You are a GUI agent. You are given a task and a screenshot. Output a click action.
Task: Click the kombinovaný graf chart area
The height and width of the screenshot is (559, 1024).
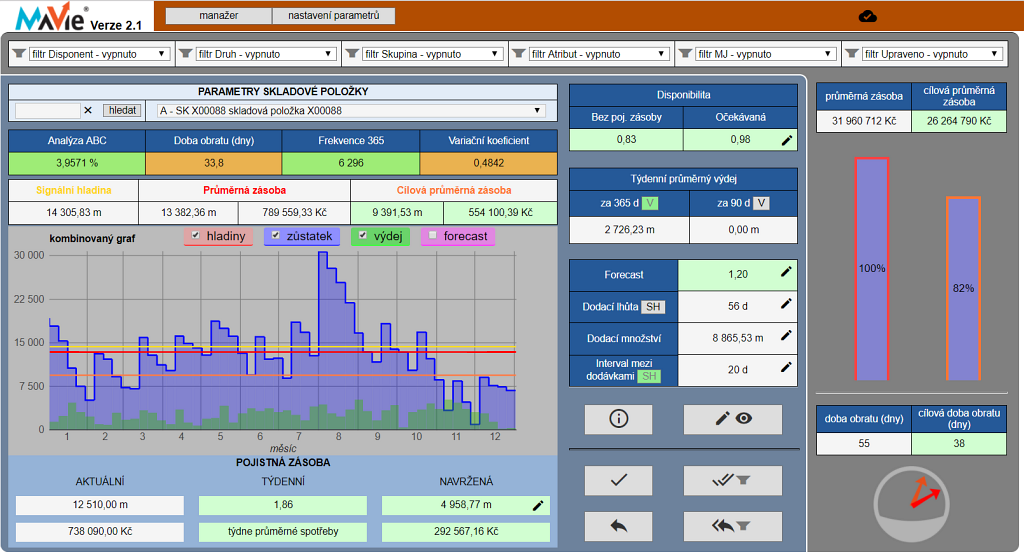click(x=282, y=341)
